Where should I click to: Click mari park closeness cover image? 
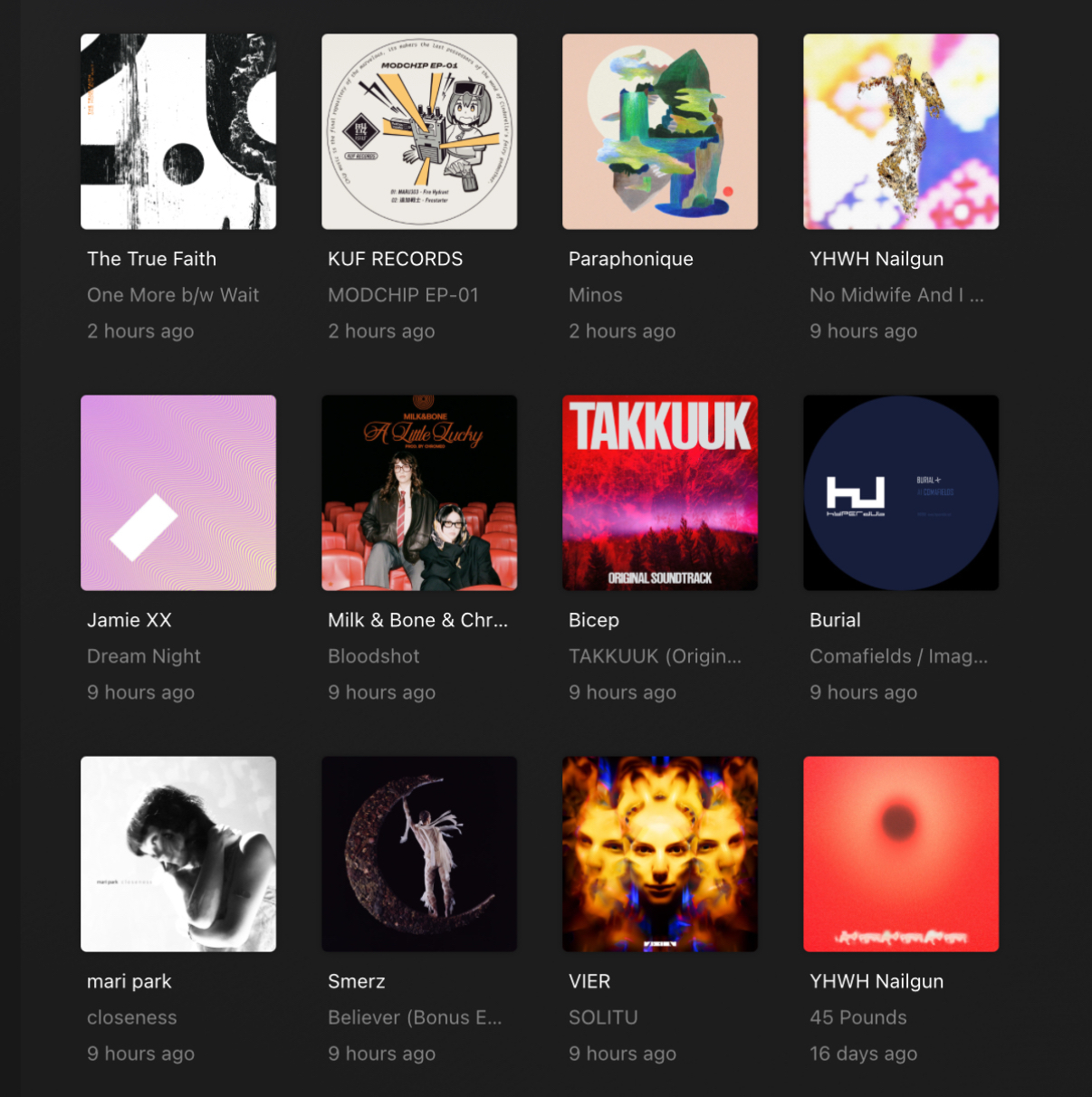(x=178, y=854)
